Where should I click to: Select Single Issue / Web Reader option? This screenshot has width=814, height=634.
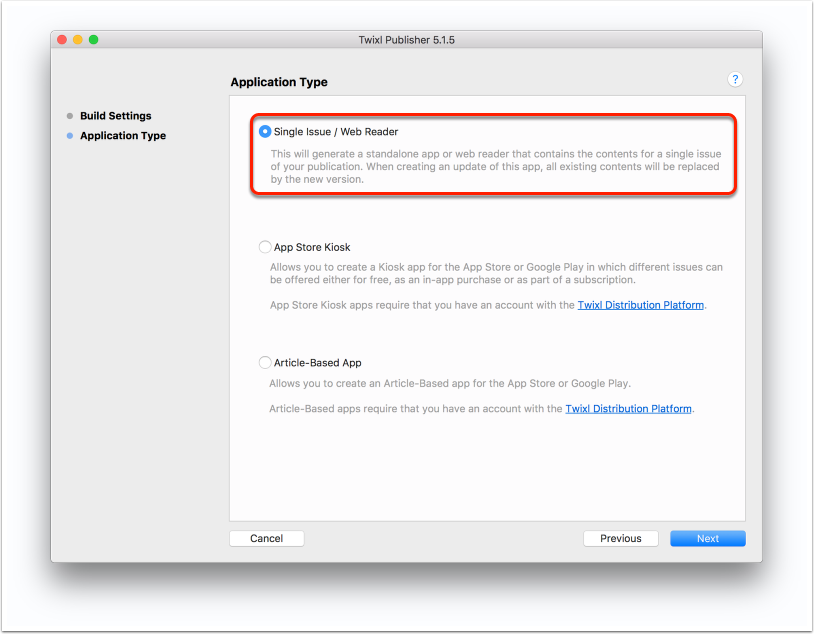[x=265, y=131]
